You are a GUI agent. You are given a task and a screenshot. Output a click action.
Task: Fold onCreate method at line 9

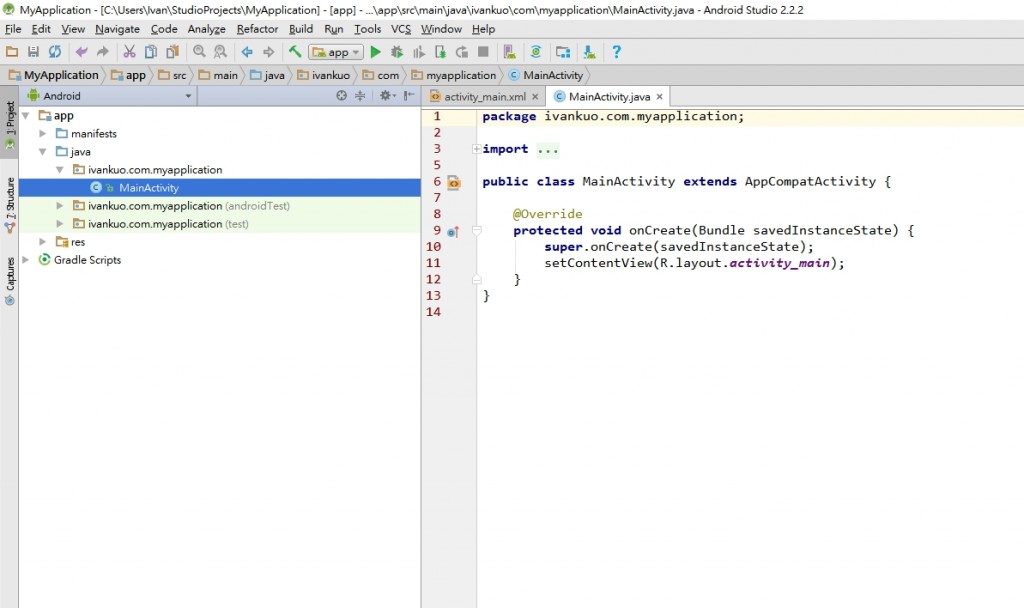(477, 231)
